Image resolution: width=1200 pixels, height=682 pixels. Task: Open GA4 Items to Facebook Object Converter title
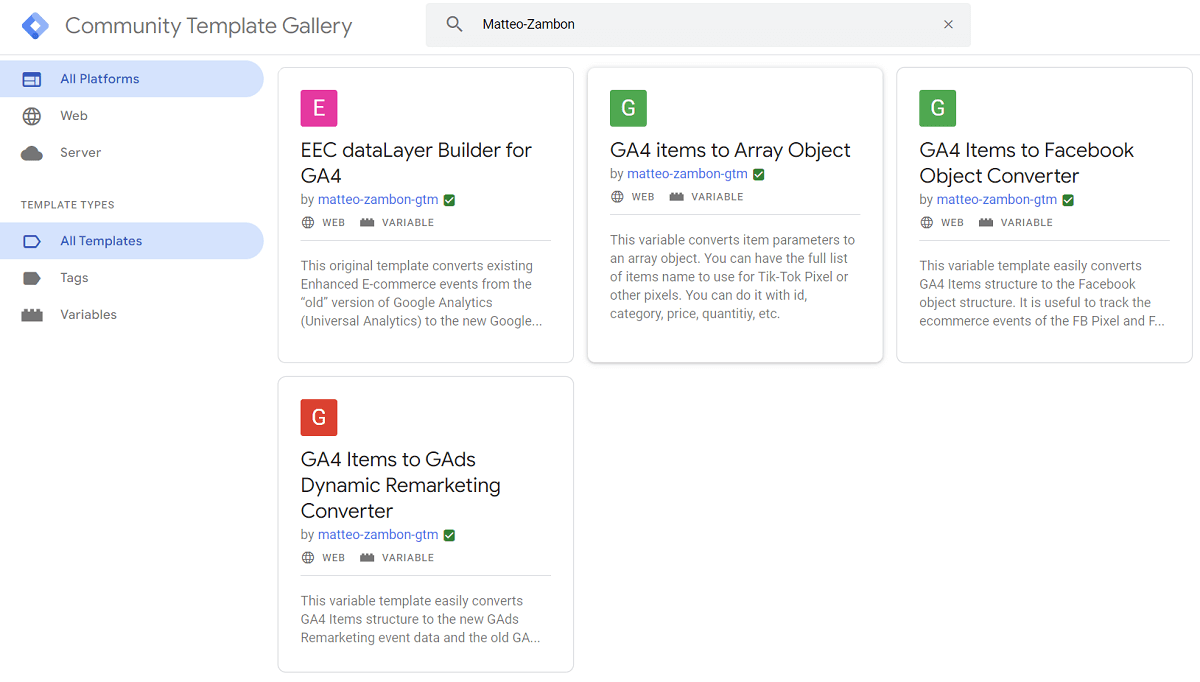point(1027,163)
